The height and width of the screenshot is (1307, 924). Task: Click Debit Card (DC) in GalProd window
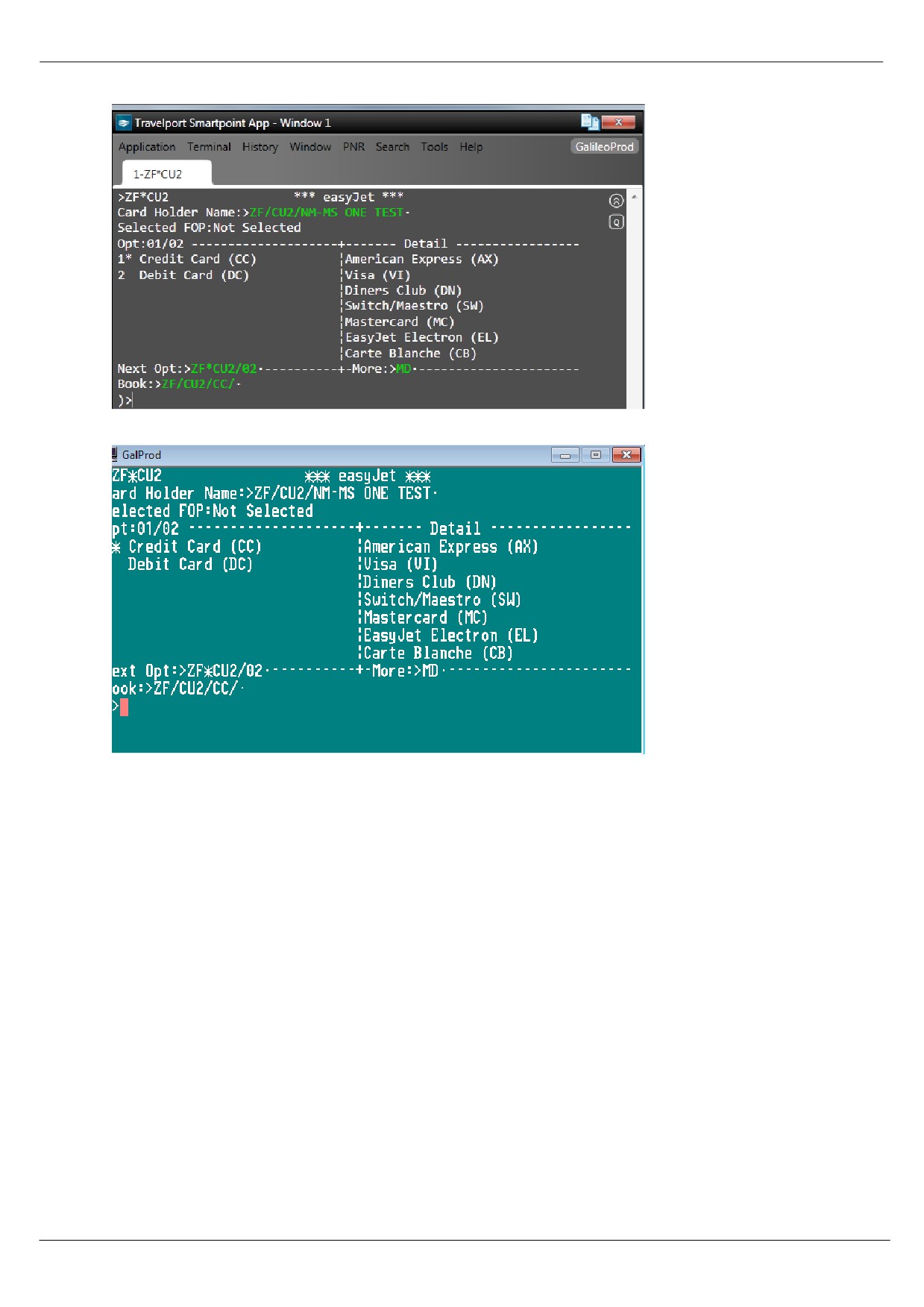point(190,565)
